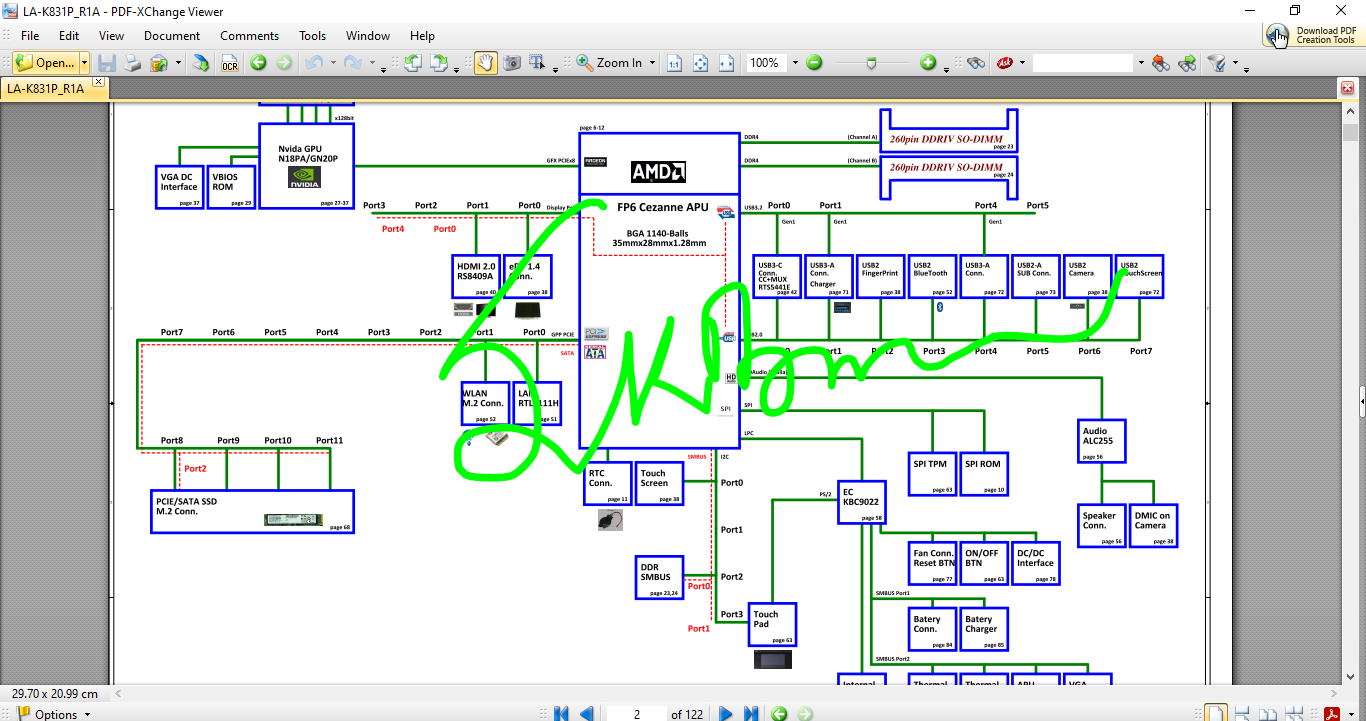
Task: Click the page number input field
Action: (636, 714)
